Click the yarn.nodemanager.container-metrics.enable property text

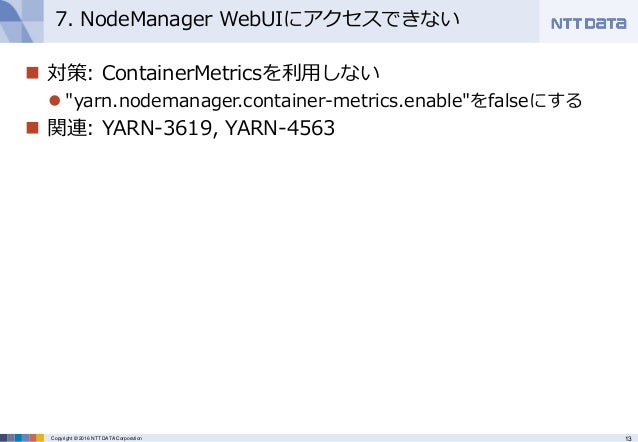point(268,101)
